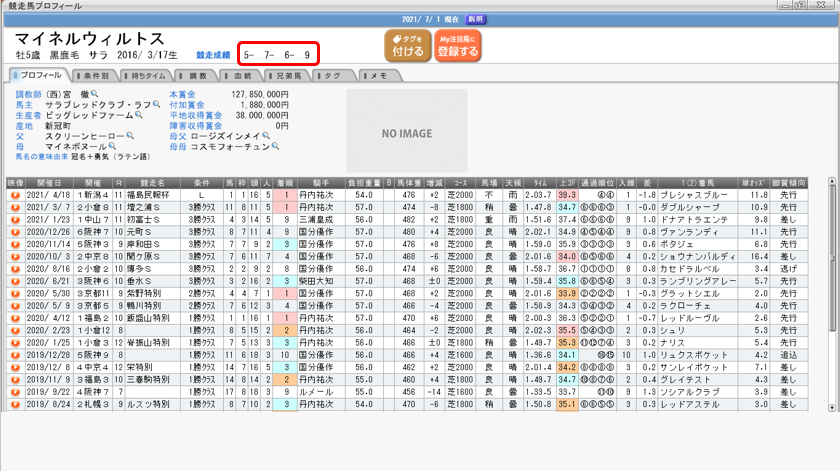Viewport: 840px width, 471px height.
Task: Open video icon for 2020/12/26 元町S row
Action: pos(15,231)
